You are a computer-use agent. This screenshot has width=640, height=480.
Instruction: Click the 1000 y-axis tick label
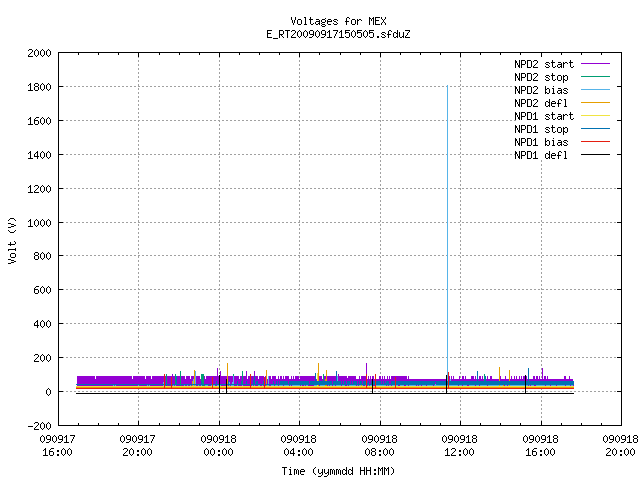tap(39, 223)
